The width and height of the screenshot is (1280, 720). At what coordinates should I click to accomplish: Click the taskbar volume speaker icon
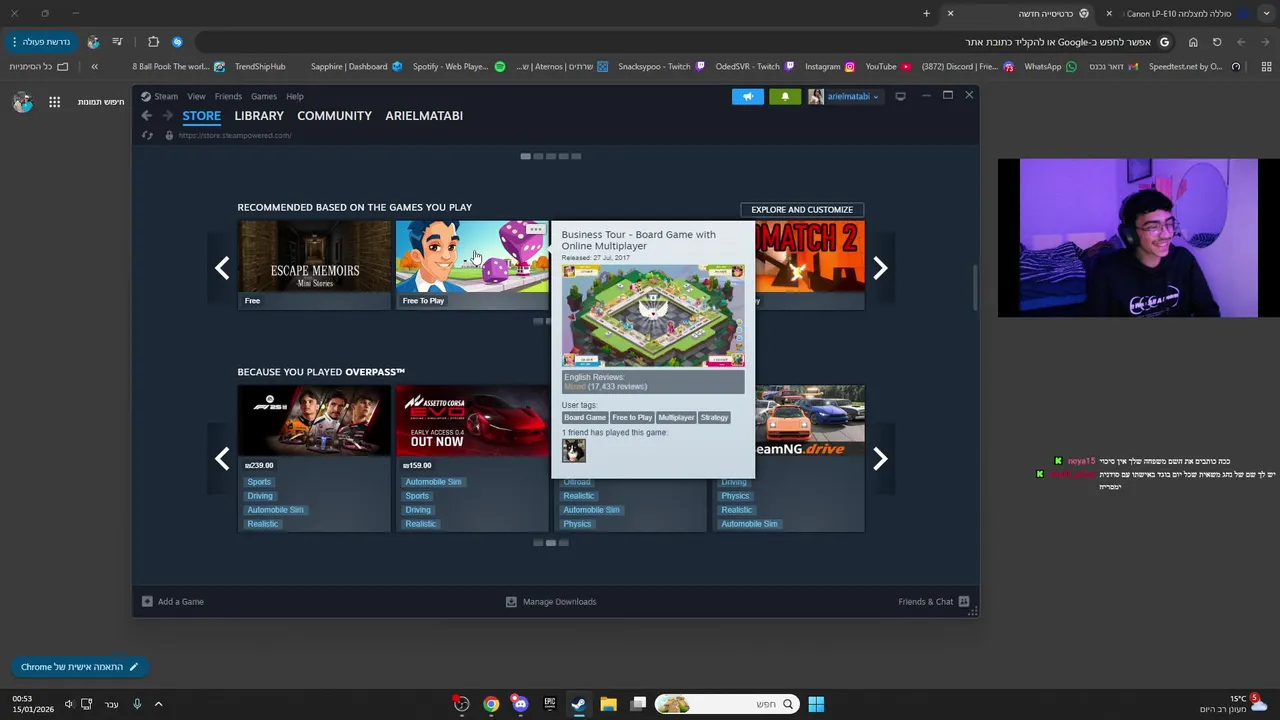pos(68,704)
